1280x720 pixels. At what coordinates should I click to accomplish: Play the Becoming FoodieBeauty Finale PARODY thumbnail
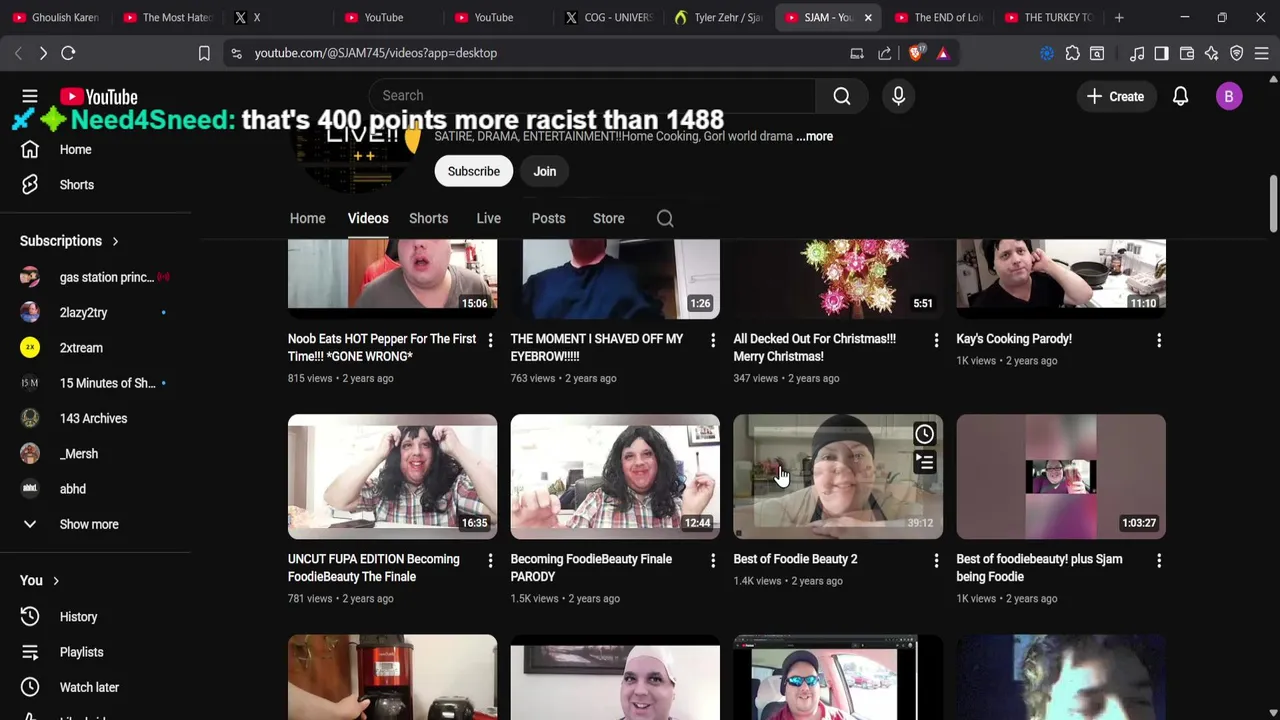615,477
